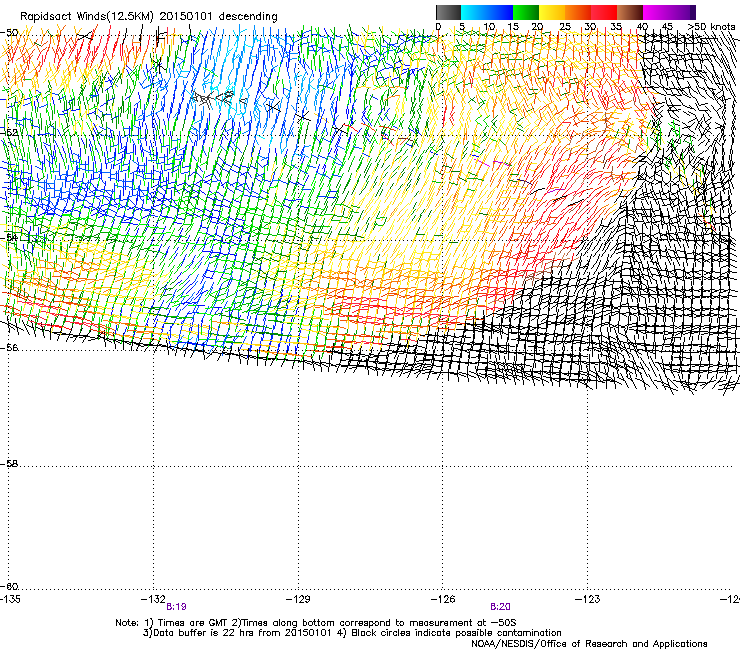Click the brown 35-40 knots legend color
740x650 pixels.
(630, 12)
